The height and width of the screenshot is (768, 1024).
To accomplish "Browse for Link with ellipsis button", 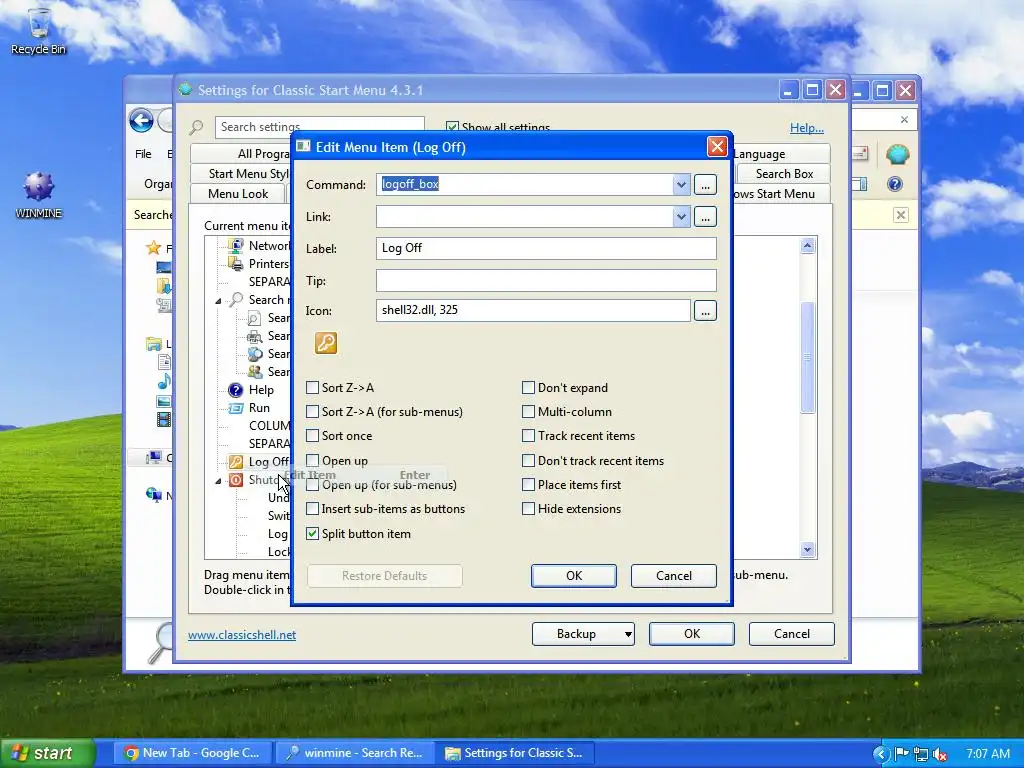I will click(705, 217).
